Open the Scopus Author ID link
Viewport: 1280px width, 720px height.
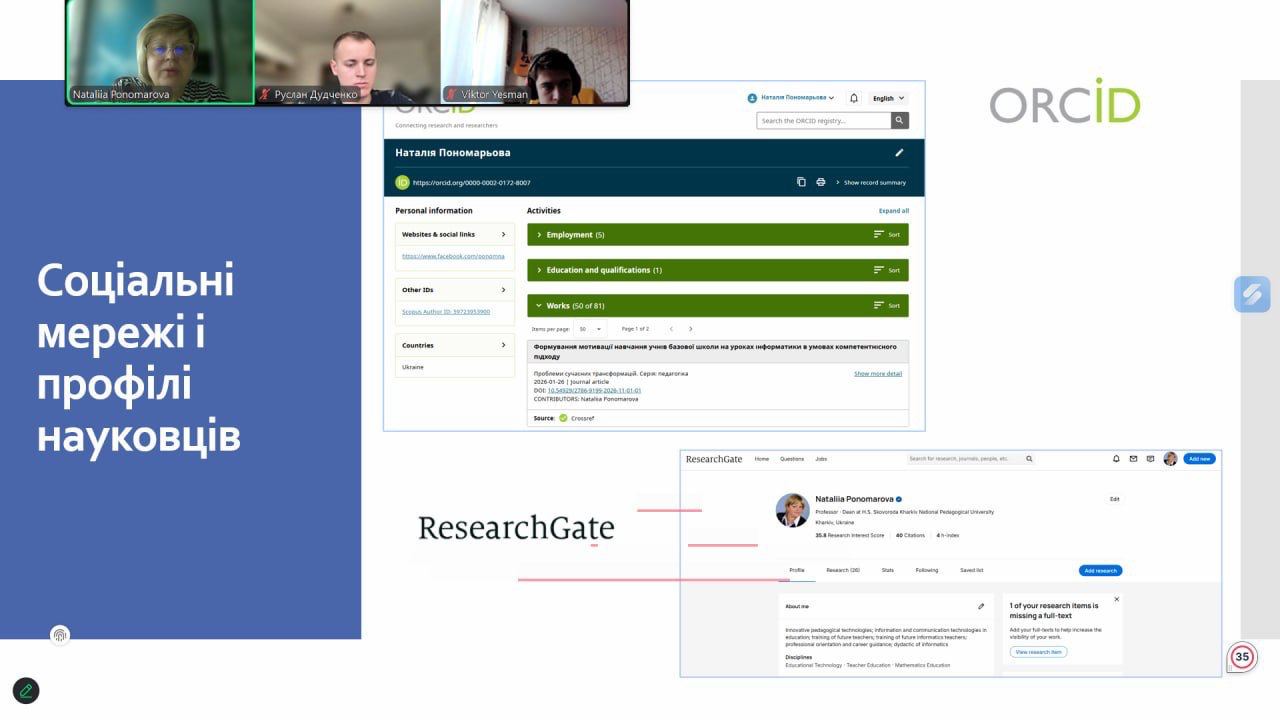pyautogui.click(x=446, y=312)
